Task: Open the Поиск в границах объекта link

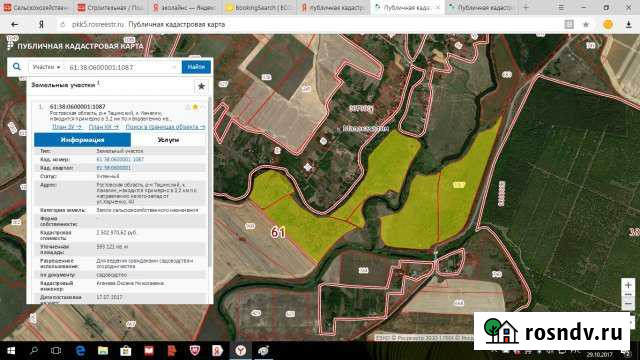Action: coord(165,127)
